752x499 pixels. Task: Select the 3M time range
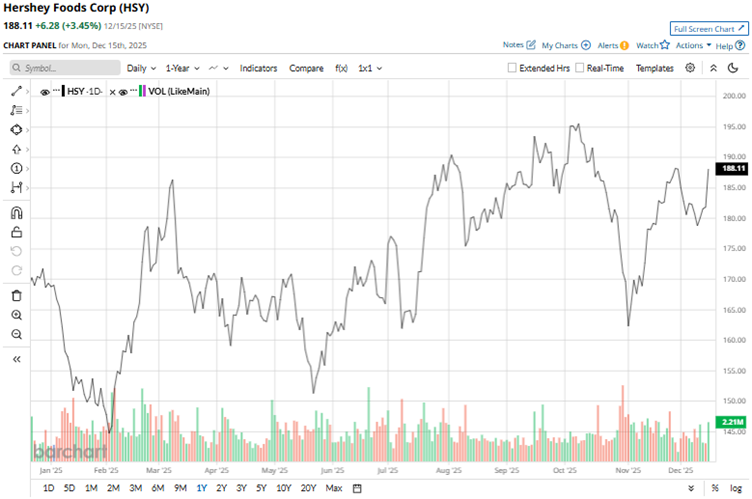click(136, 488)
